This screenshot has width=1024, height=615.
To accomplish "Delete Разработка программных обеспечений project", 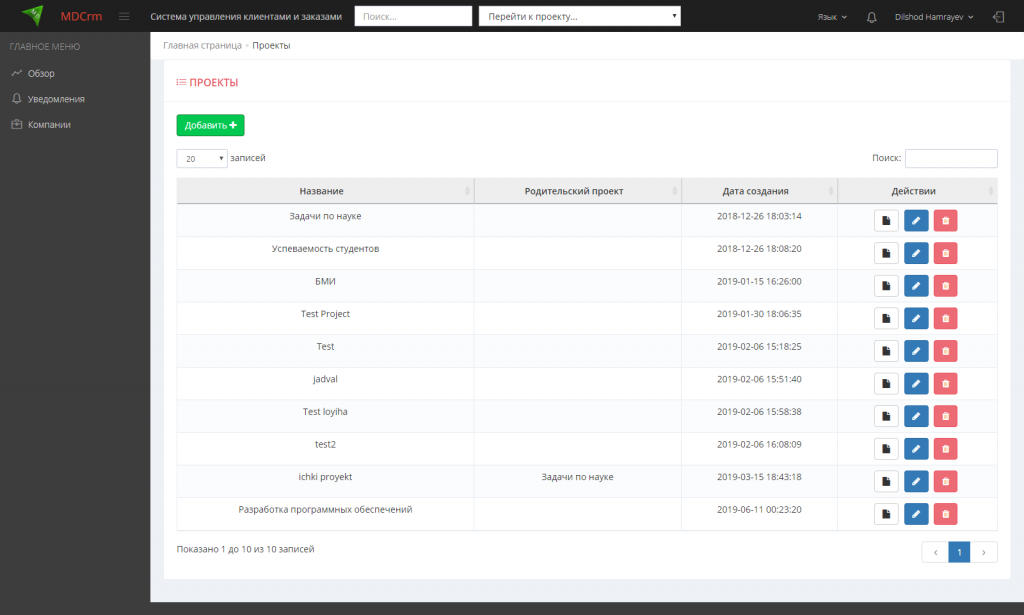I will 946,514.
